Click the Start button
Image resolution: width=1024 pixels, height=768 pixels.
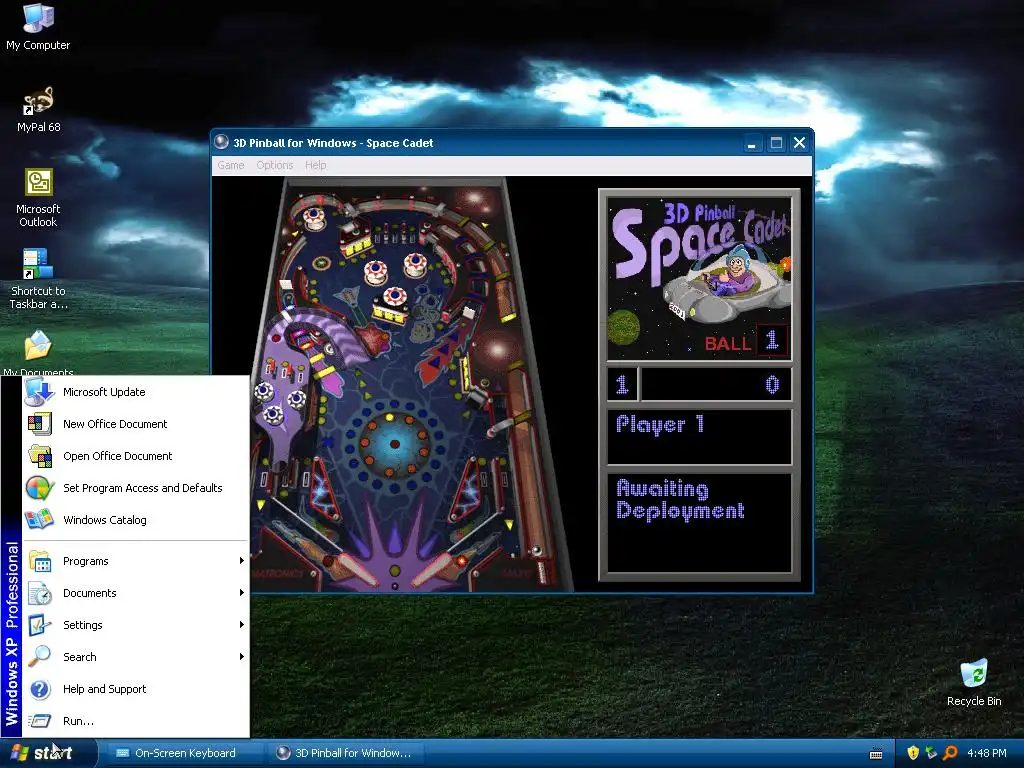point(48,753)
